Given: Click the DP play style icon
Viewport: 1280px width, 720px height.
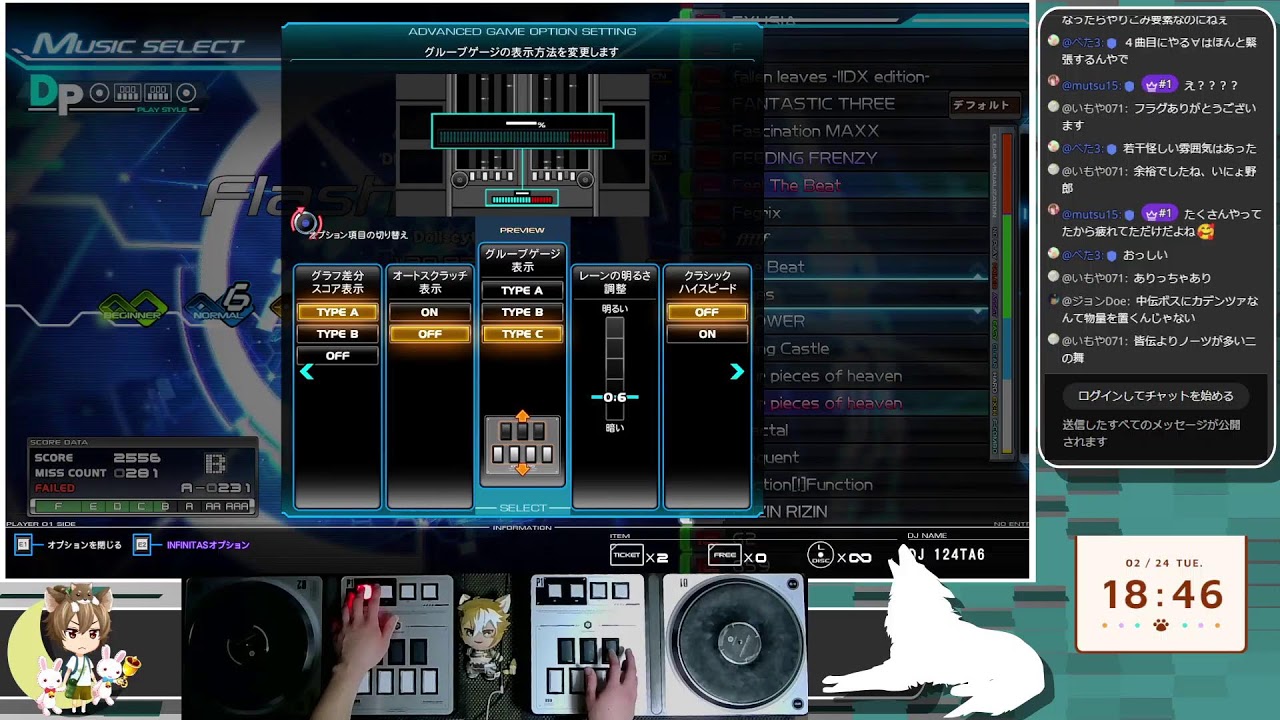Looking at the screenshot, I should [x=56, y=94].
